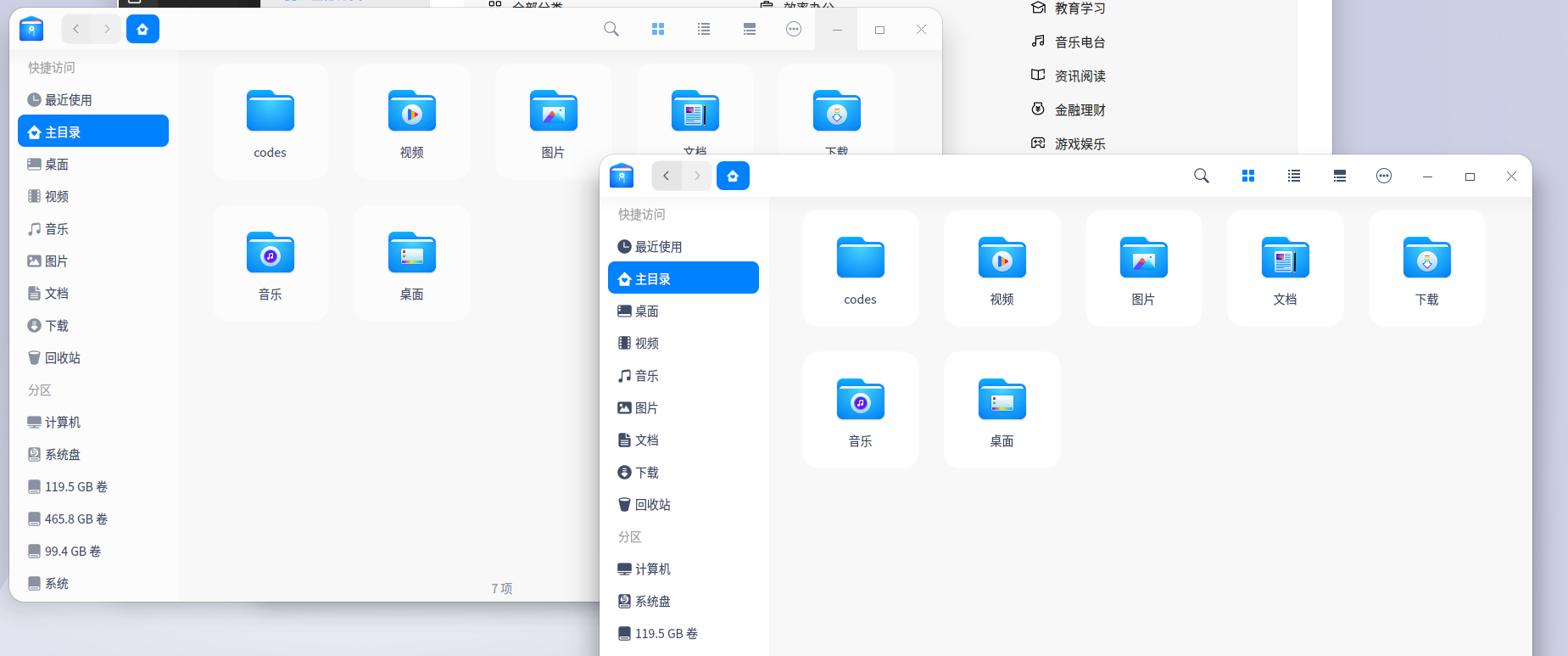Viewport: 1568px width, 656px height.
Task: Open the 音乐 folder in front window
Action: coord(860,410)
